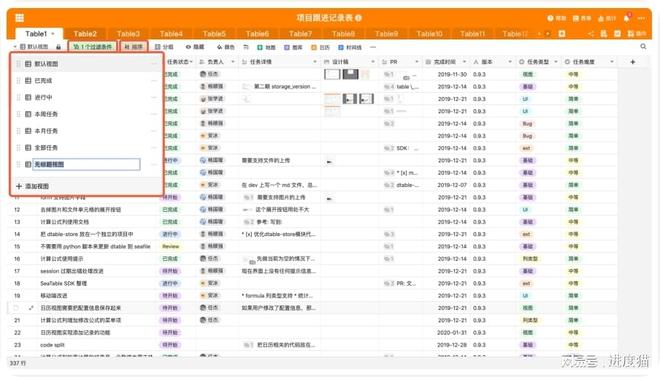The width and height of the screenshot is (660, 377).
Task: Open the Gallery plugin icon in the toolbar
Action: tap(293, 47)
